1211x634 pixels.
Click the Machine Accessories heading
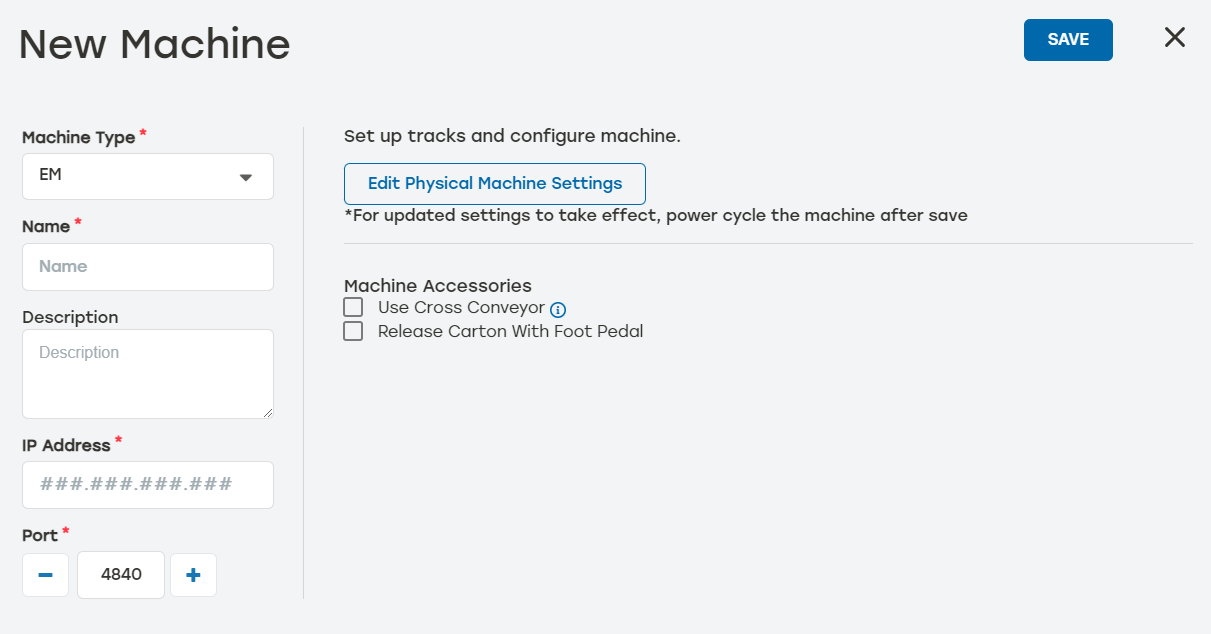(437, 286)
